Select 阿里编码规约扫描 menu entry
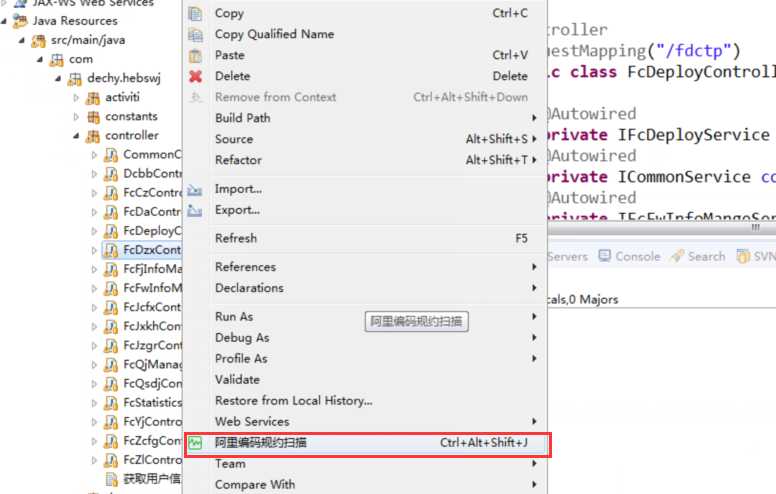 (x=366, y=443)
